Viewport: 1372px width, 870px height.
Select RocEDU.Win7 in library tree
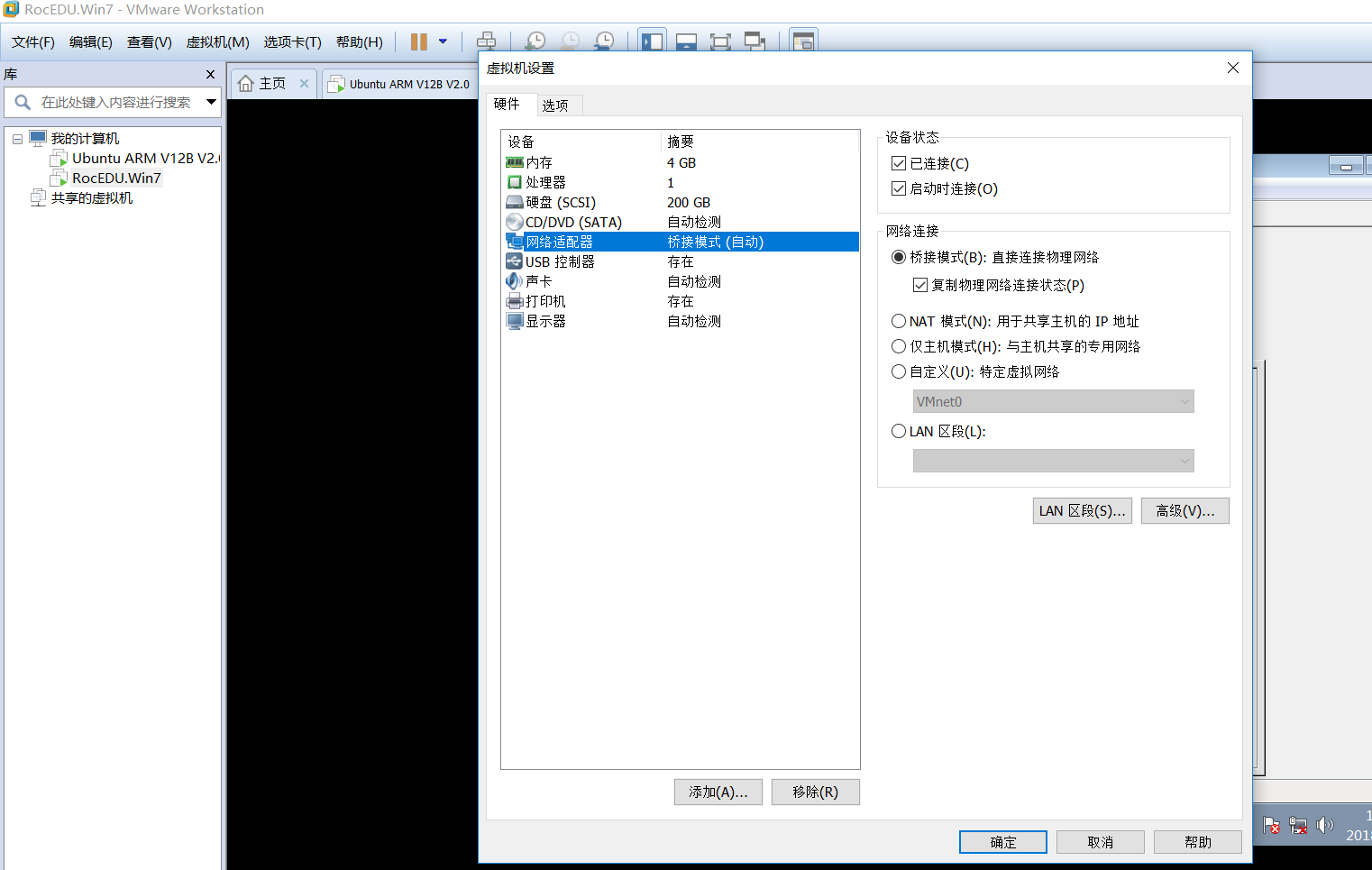point(116,179)
